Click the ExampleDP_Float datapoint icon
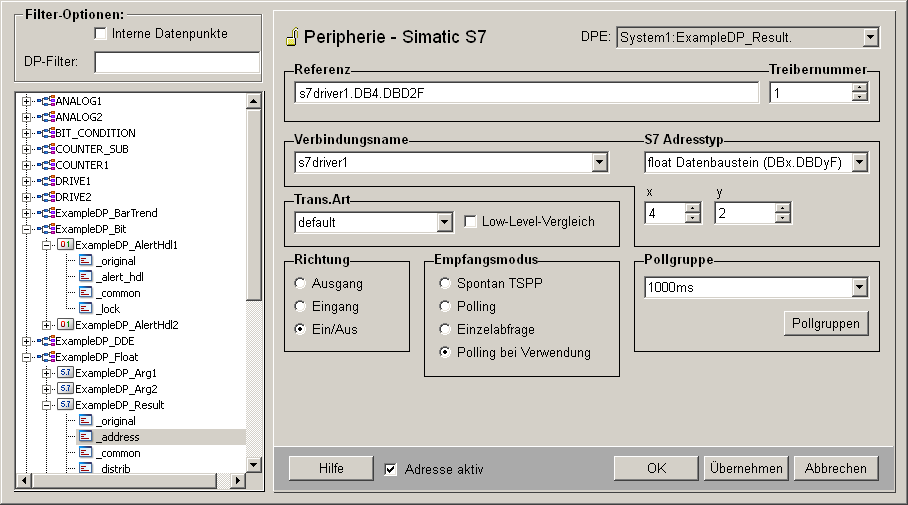The width and height of the screenshot is (908, 505). click(x=47, y=357)
